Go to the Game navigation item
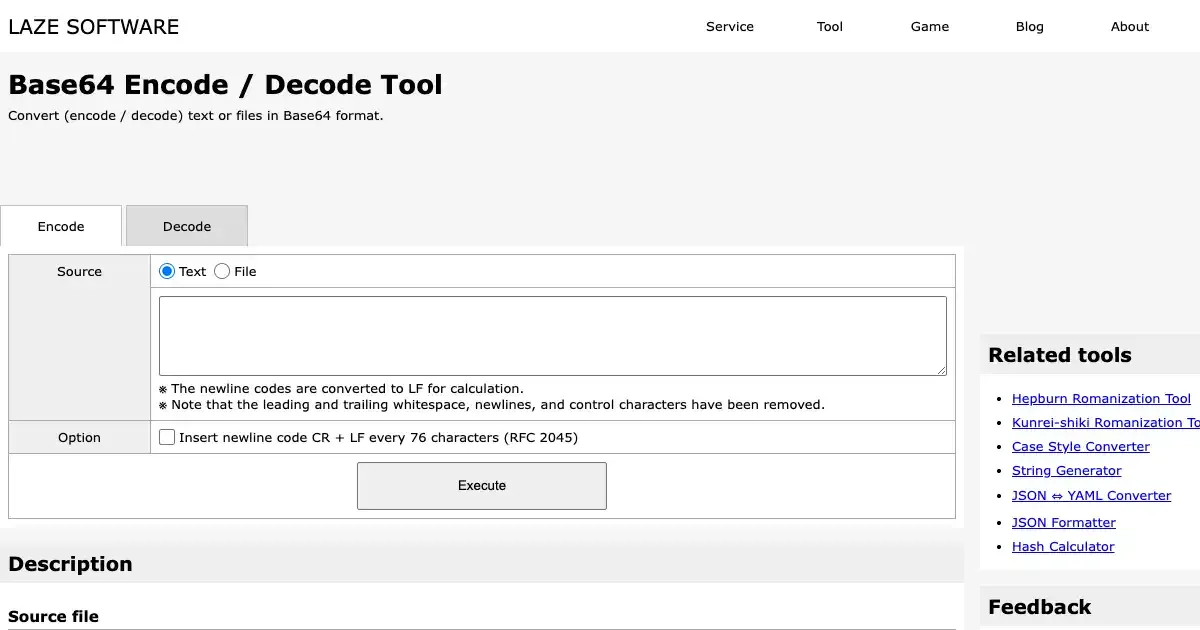Screen dimensions: 1200x630 (929, 27)
